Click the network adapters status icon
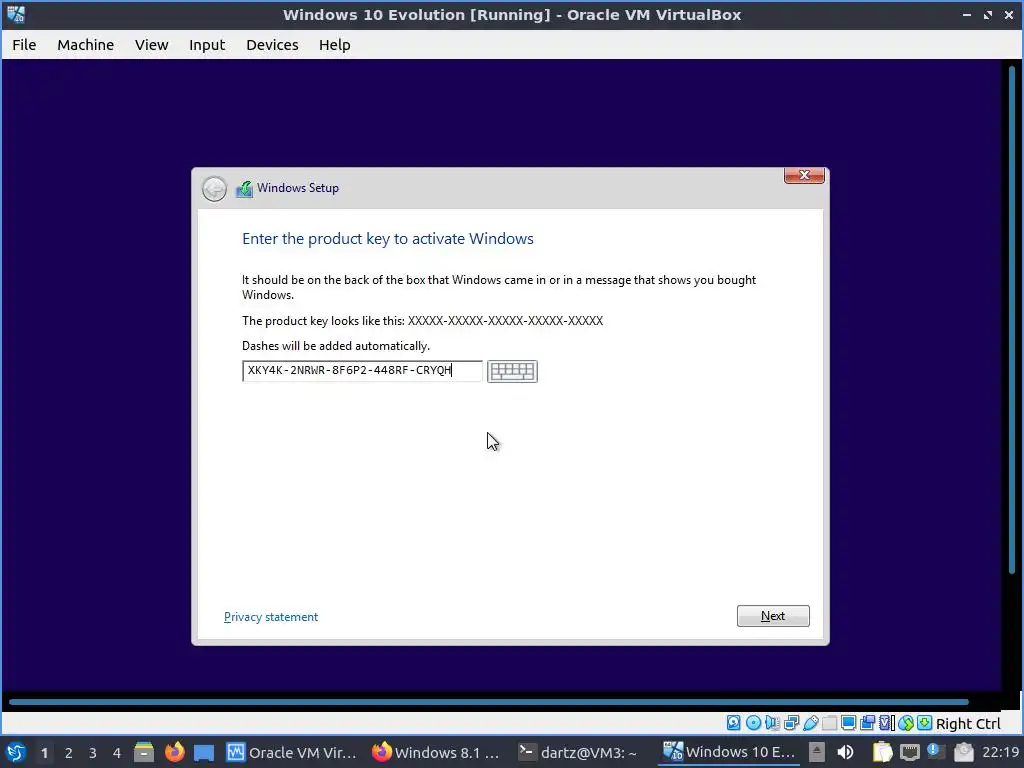1024x768 pixels. click(792, 722)
